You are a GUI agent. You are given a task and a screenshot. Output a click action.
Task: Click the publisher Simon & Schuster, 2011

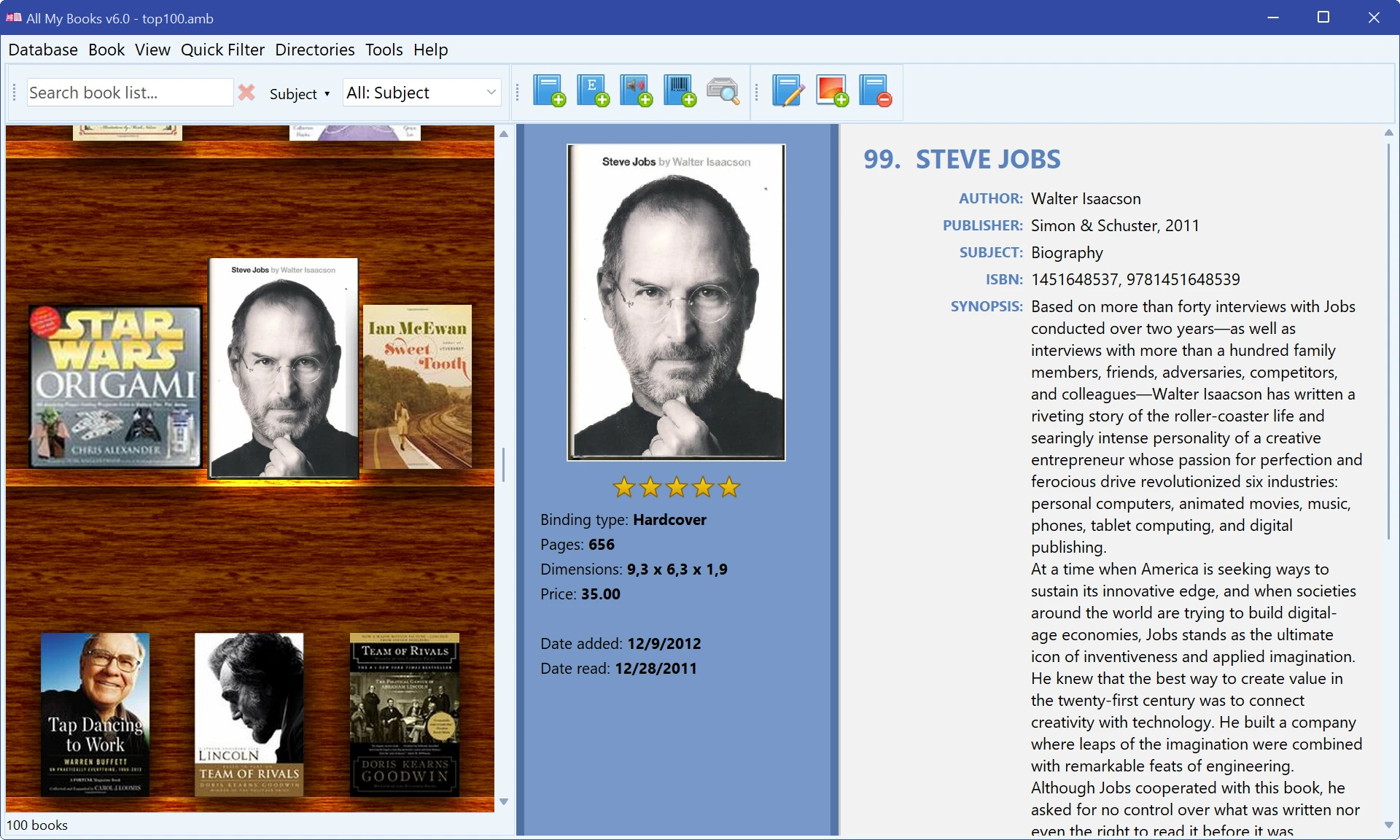(x=1115, y=225)
